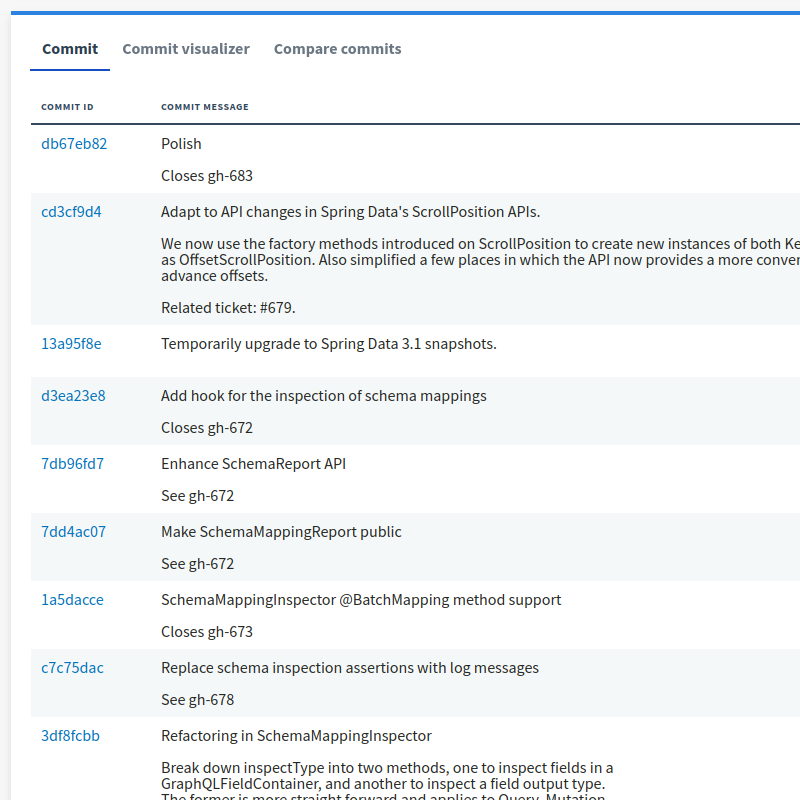This screenshot has height=800, width=800.
Task: Open commit 13a95f8e
Action: coord(71,344)
